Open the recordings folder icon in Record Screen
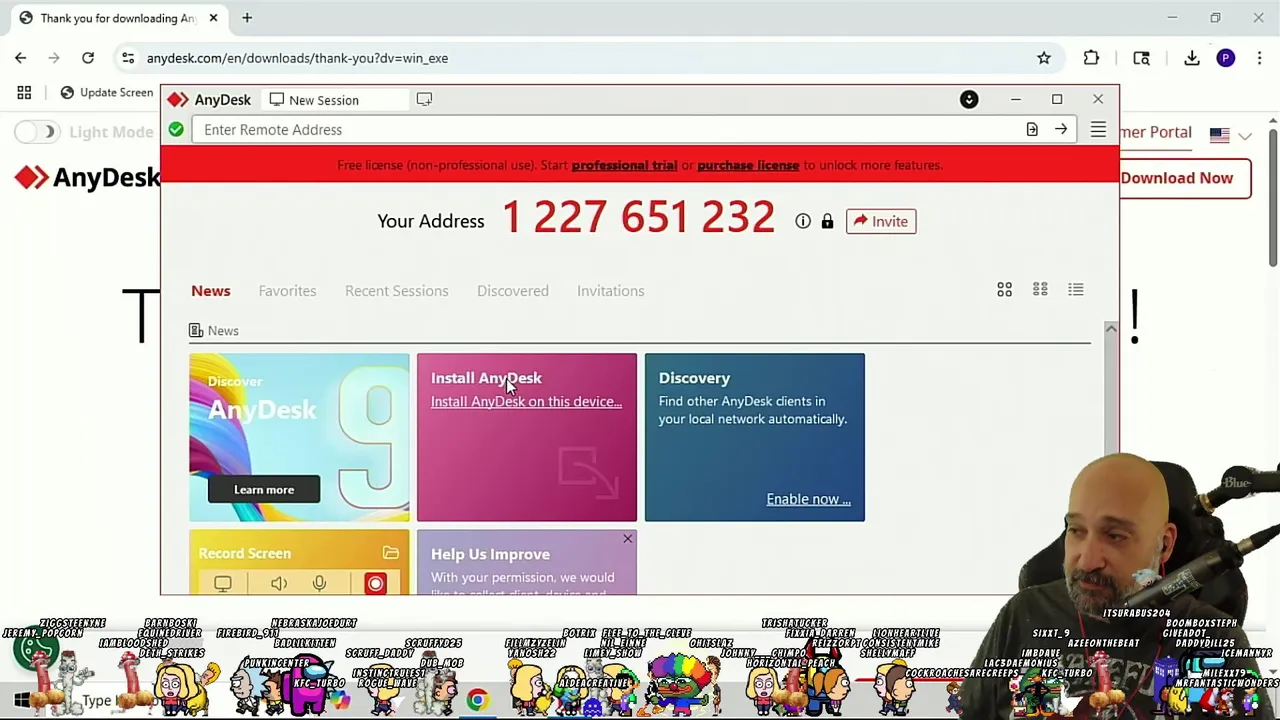Viewport: 1280px width, 720px height. 391,553
